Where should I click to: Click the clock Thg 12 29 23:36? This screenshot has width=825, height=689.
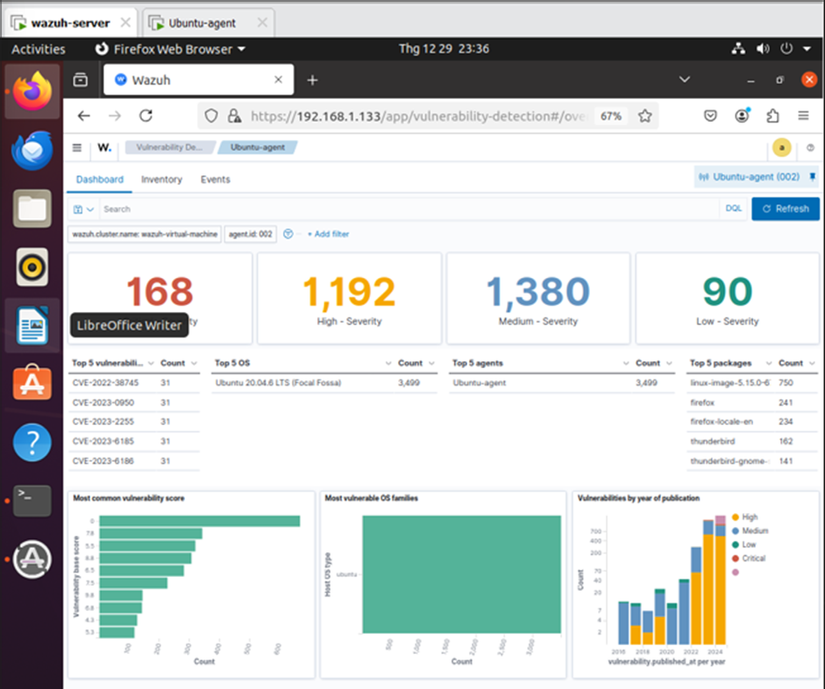[444, 49]
